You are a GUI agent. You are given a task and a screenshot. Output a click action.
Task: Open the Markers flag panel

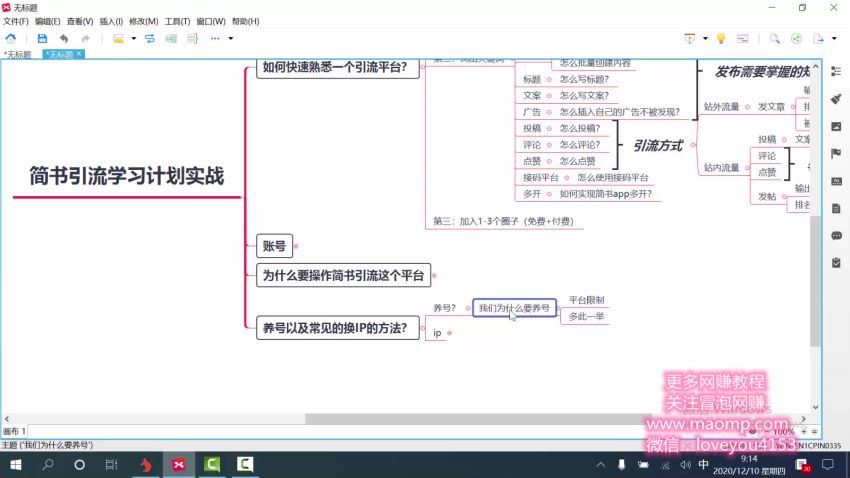coord(836,153)
